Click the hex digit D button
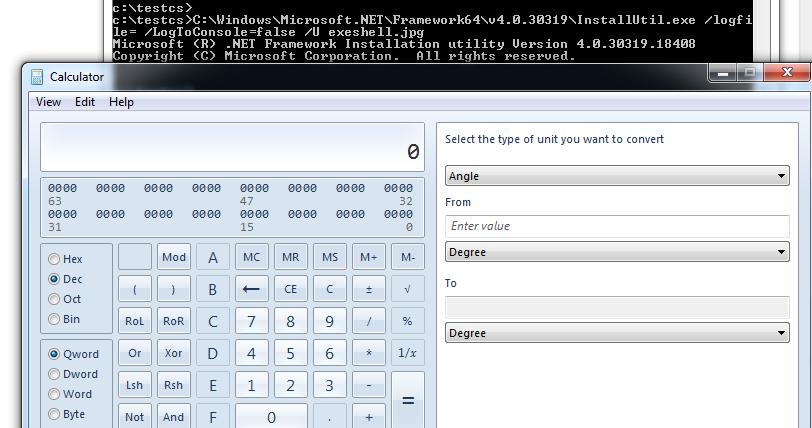Screen dimensions: 812x428 [213, 353]
